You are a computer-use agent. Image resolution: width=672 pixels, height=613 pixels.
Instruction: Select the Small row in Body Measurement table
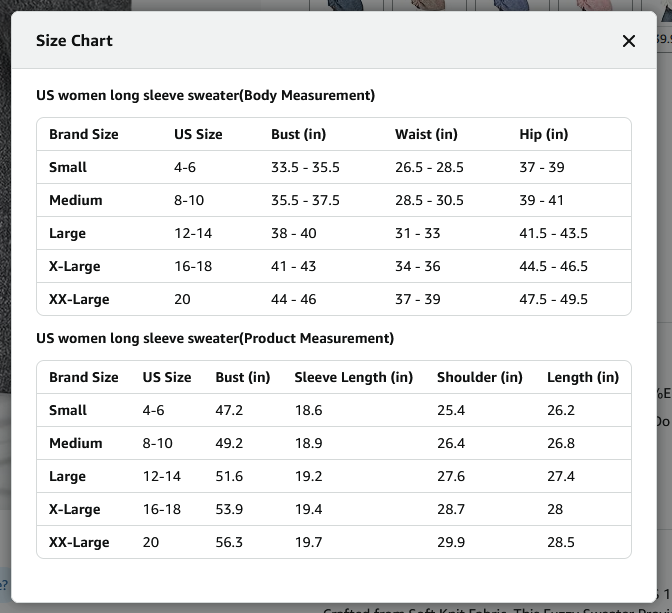[x=334, y=167]
